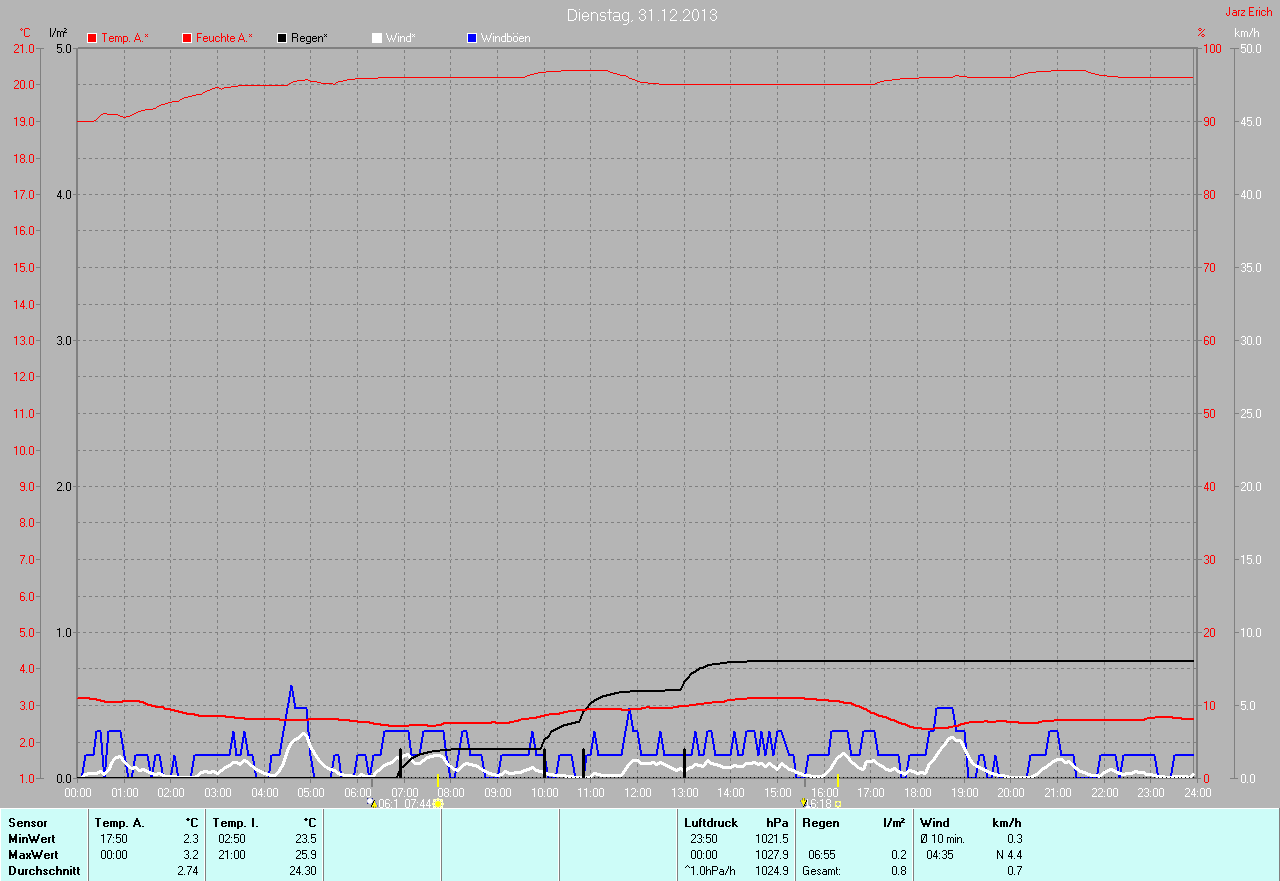Click the 24:00 label on the time axis
Viewport: 1280px width, 881px height.
coord(1197,793)
